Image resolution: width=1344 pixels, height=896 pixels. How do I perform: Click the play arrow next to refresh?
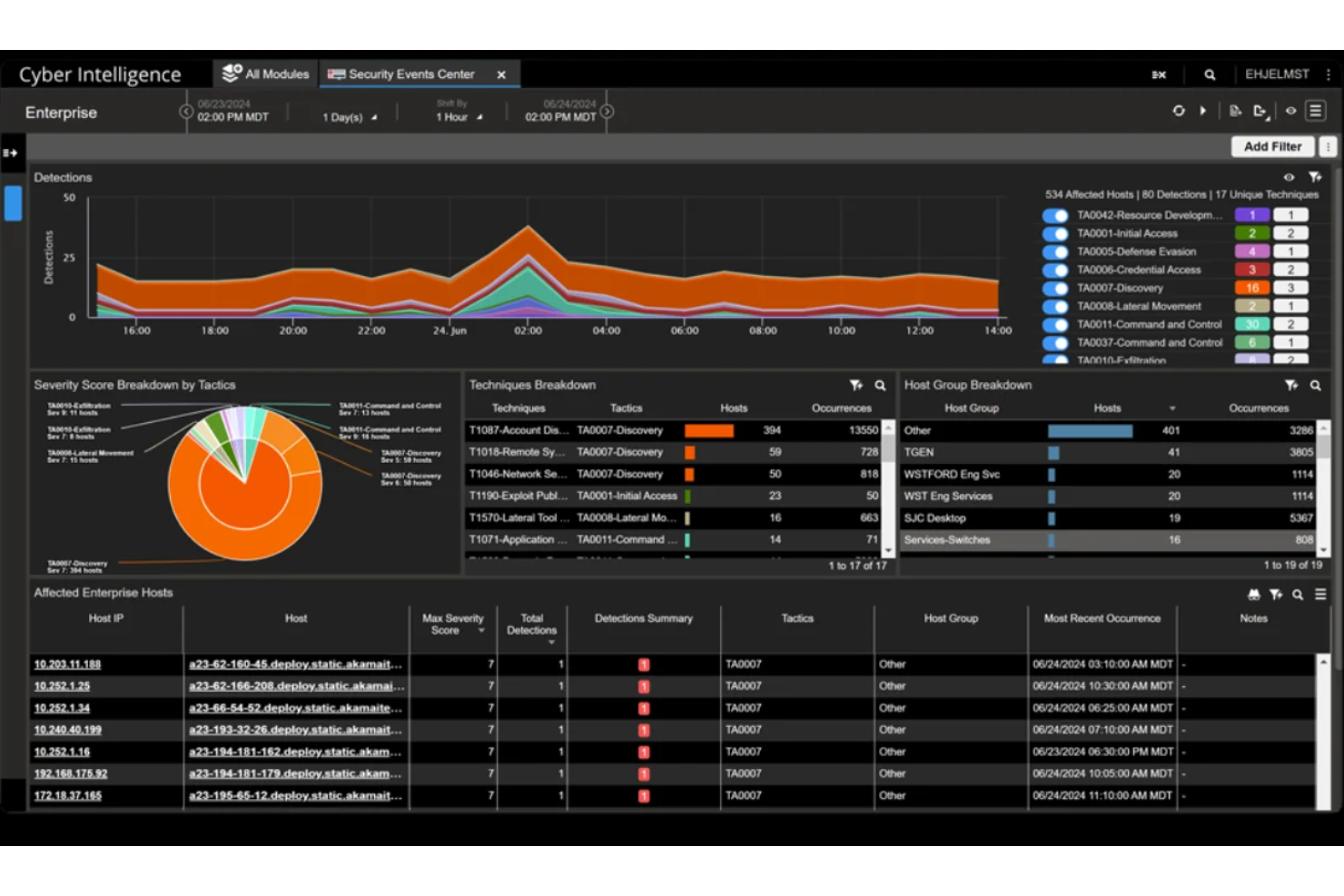tap(1203, 111)
